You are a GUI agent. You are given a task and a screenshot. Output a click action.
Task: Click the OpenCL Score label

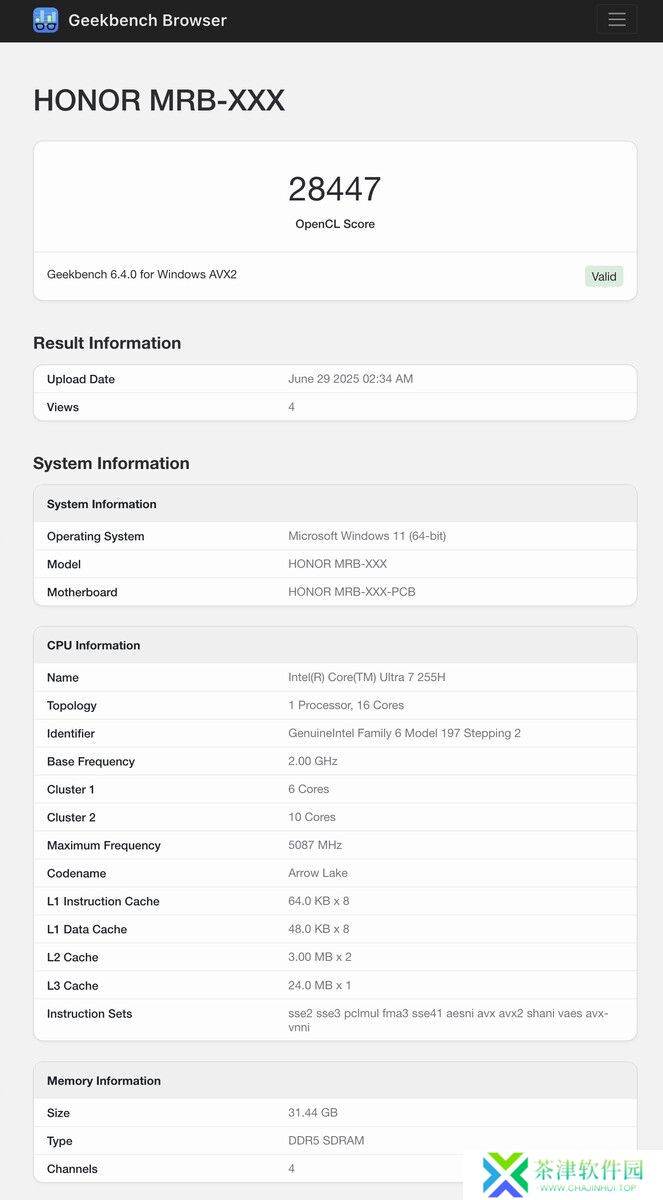click(x=335, y=224)
